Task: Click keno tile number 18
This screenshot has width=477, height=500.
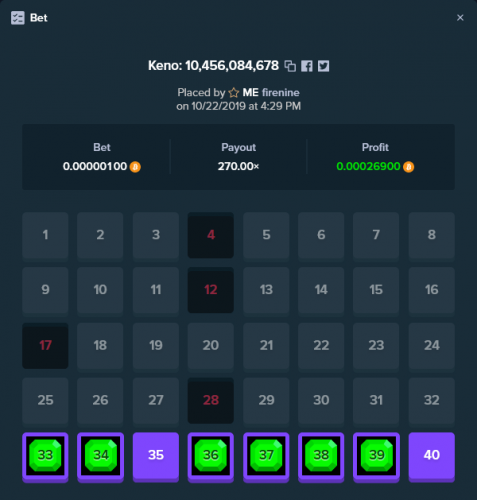Action: point(100,346)
